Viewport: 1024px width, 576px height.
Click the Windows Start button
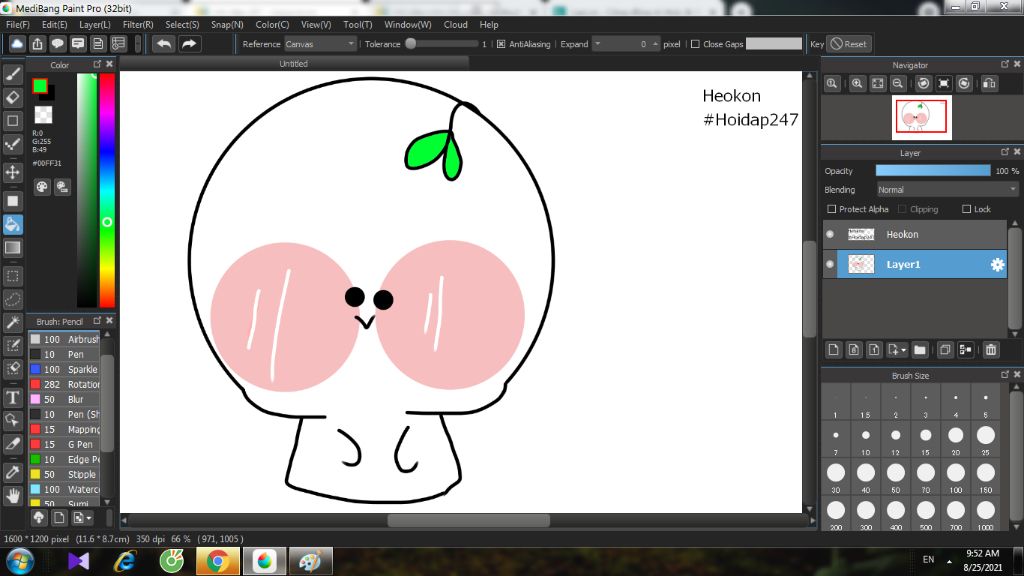coord(20,561)
